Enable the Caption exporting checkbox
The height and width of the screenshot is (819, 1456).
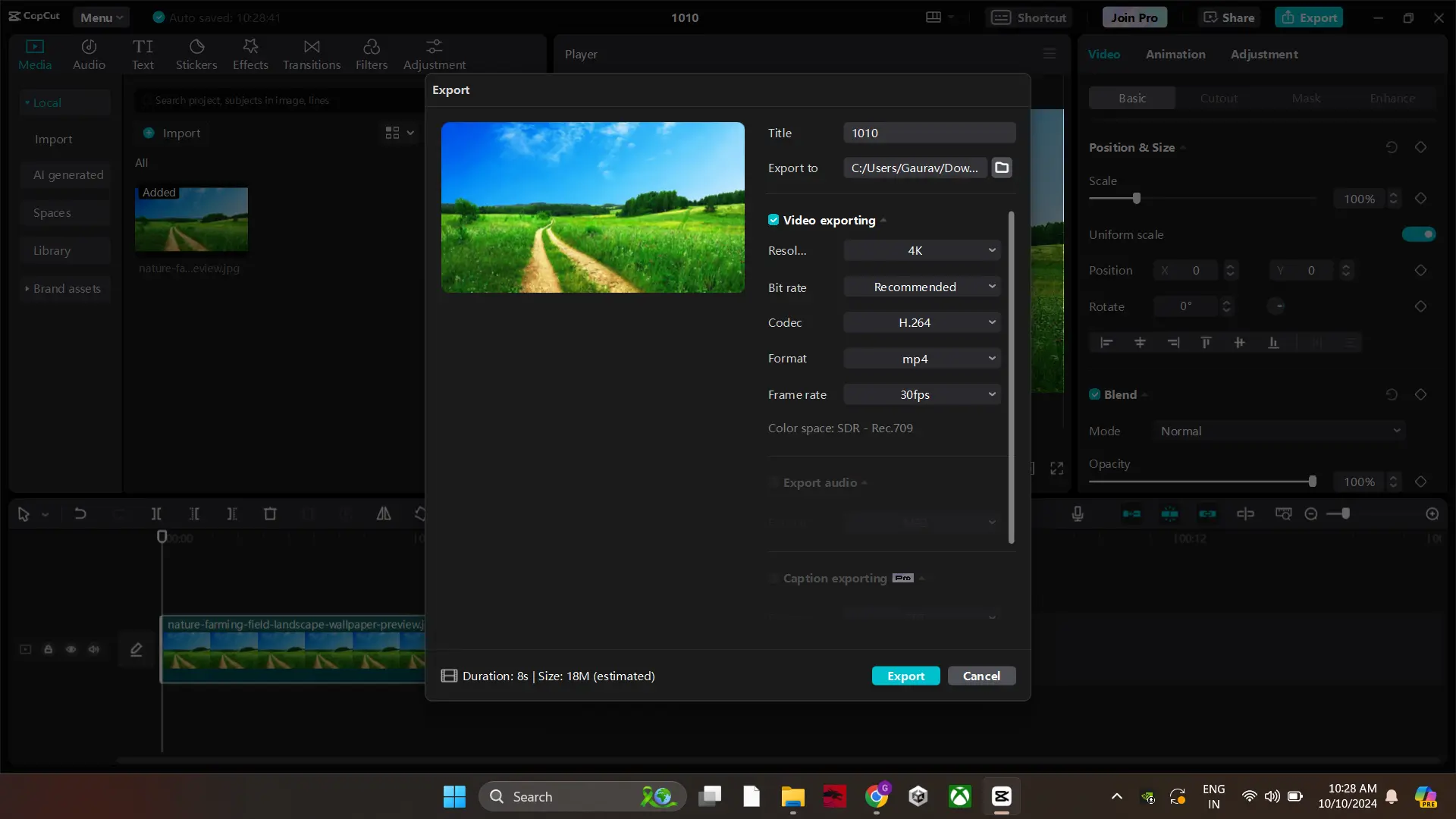[773, 579]
